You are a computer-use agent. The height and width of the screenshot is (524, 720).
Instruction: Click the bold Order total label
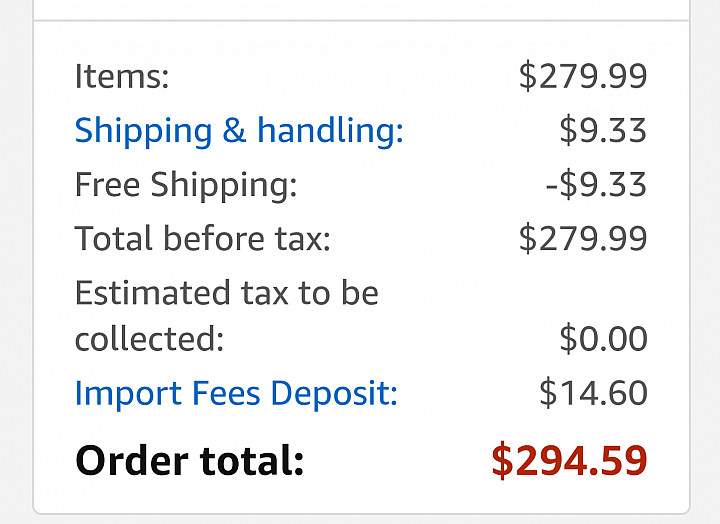(x=190, y=460)
